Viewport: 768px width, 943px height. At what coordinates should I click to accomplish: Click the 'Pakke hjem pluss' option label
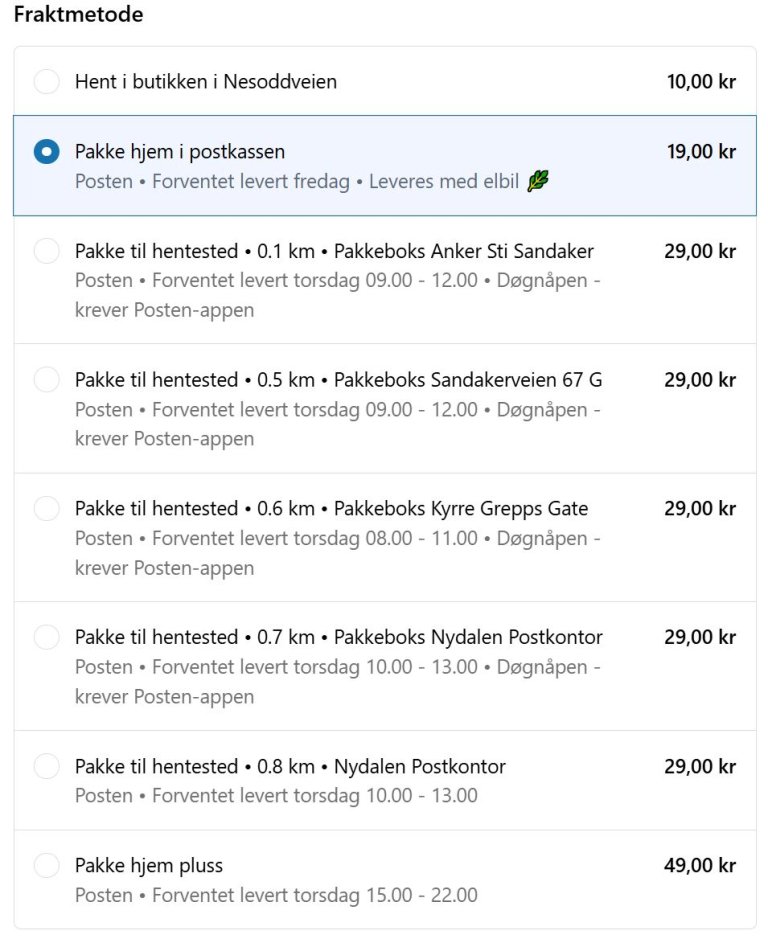pos(149,866)
